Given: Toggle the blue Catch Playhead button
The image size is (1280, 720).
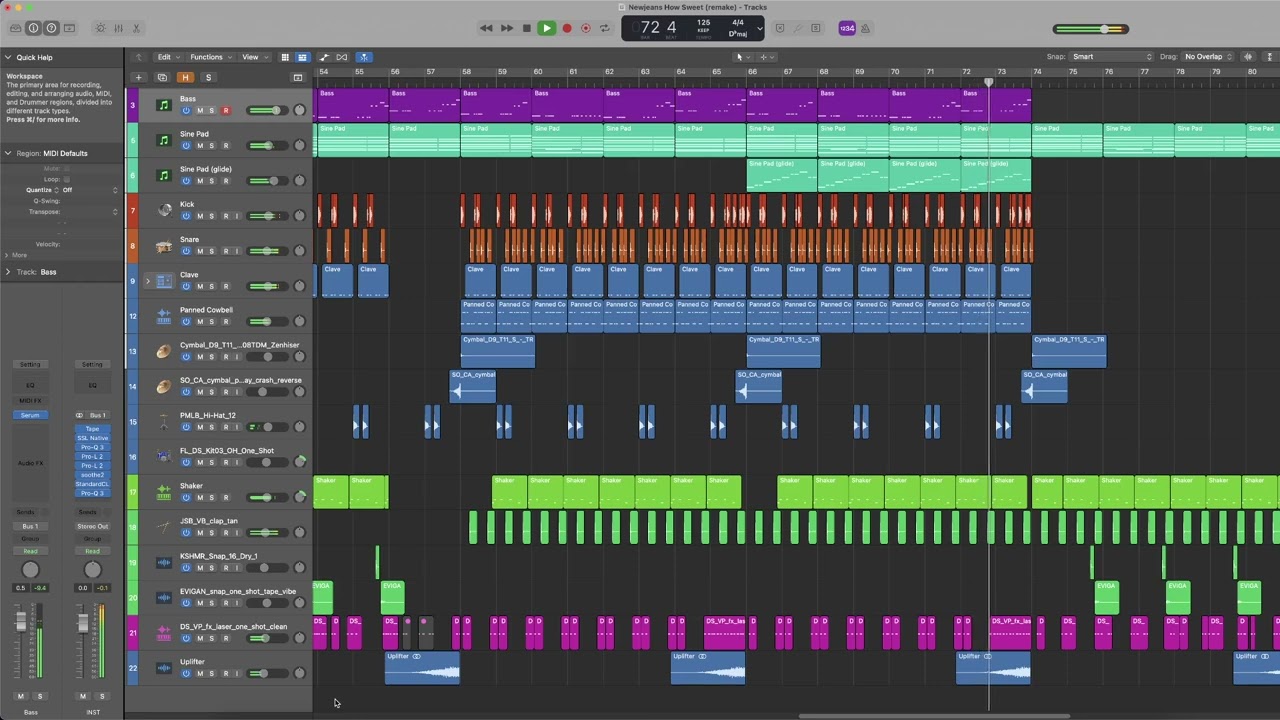Looking at the screenshot, I should (364, 57).
